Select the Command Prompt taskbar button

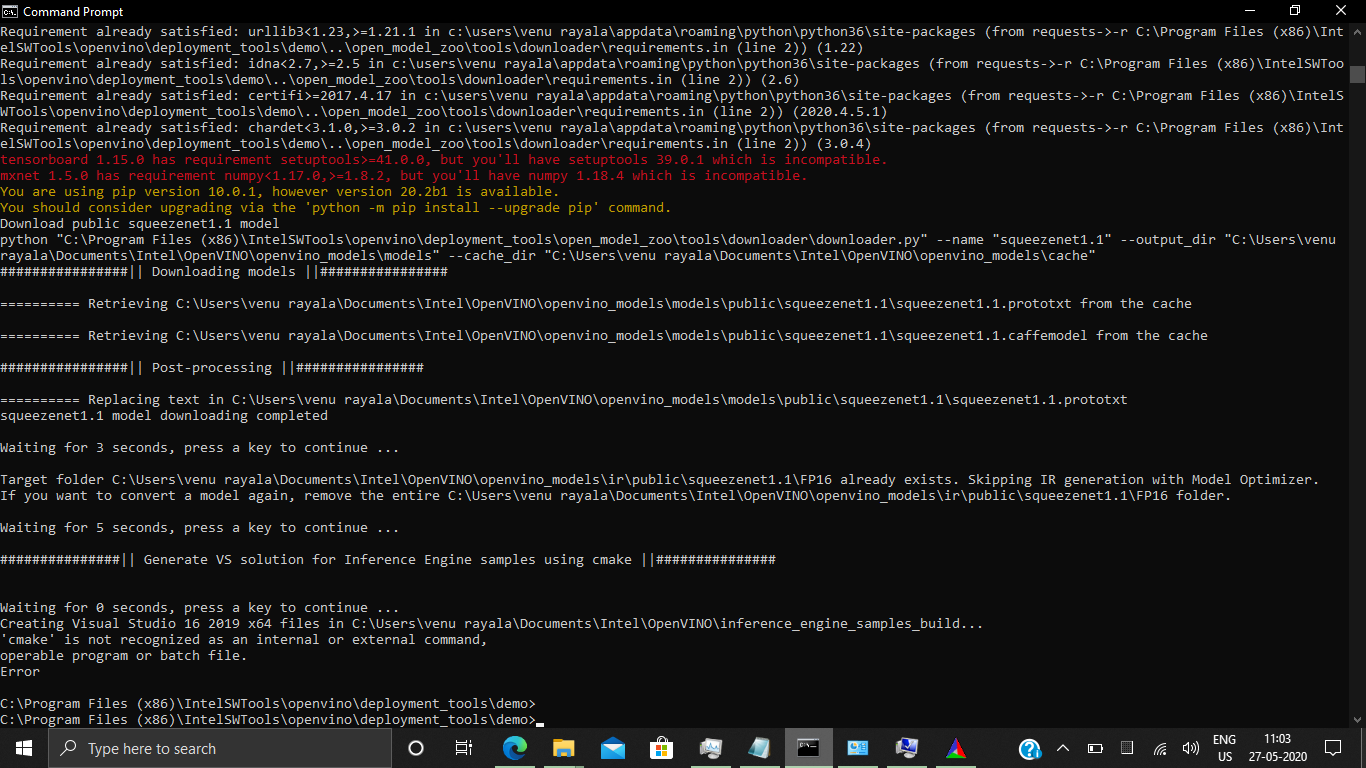point(808,748)
